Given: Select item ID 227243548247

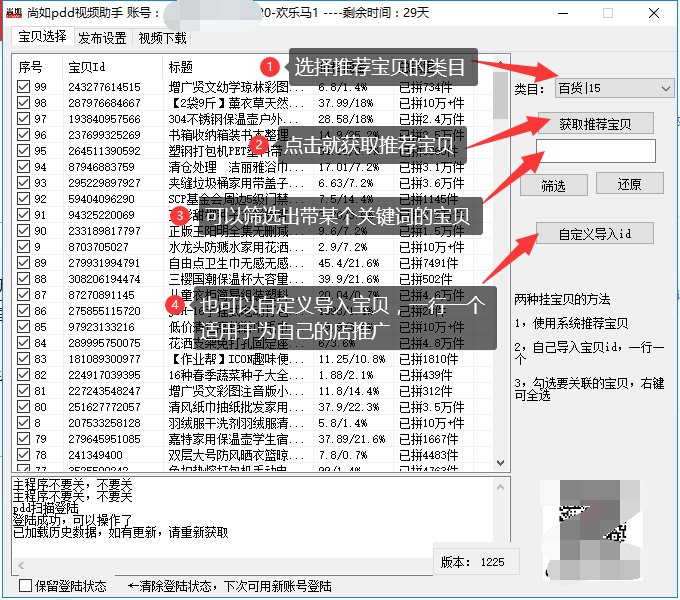Looking at the screenshot, I should [105, 391].
